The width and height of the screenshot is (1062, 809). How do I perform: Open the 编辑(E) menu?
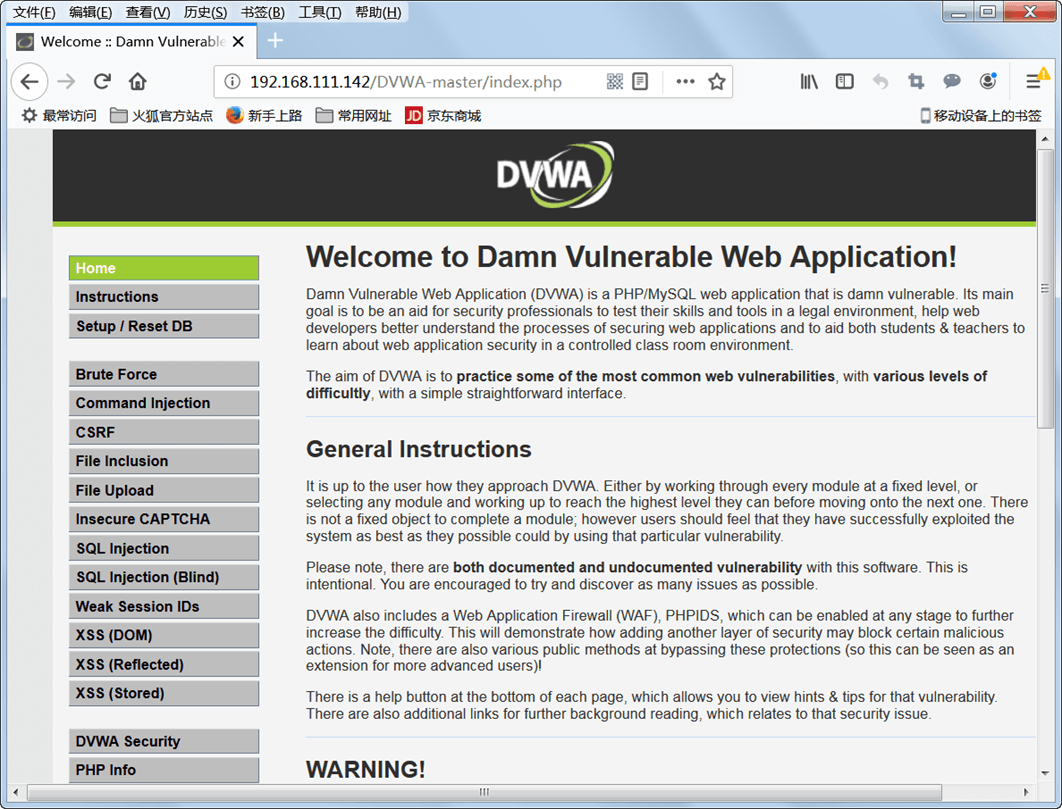tap(91, 12)
